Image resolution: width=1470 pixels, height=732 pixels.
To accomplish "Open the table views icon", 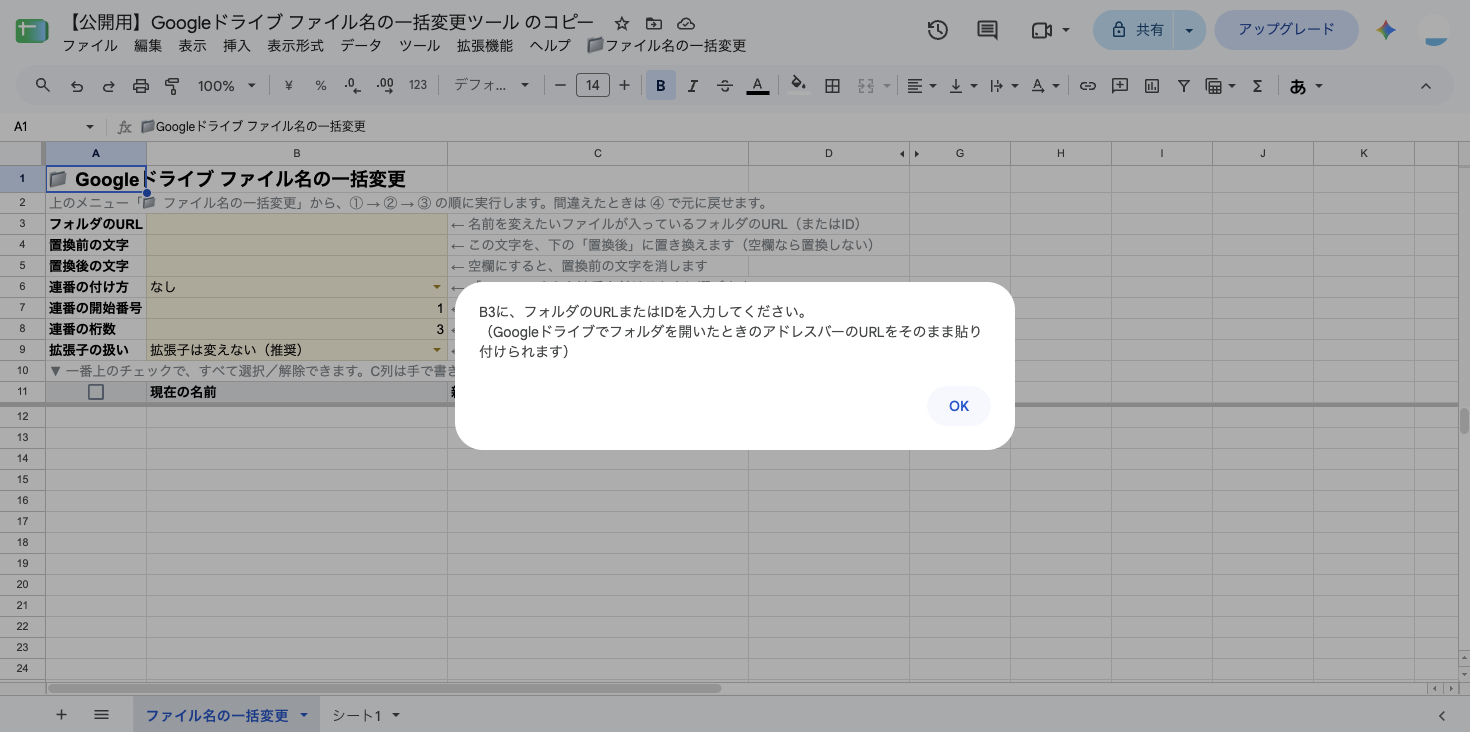I will 1220,86.
